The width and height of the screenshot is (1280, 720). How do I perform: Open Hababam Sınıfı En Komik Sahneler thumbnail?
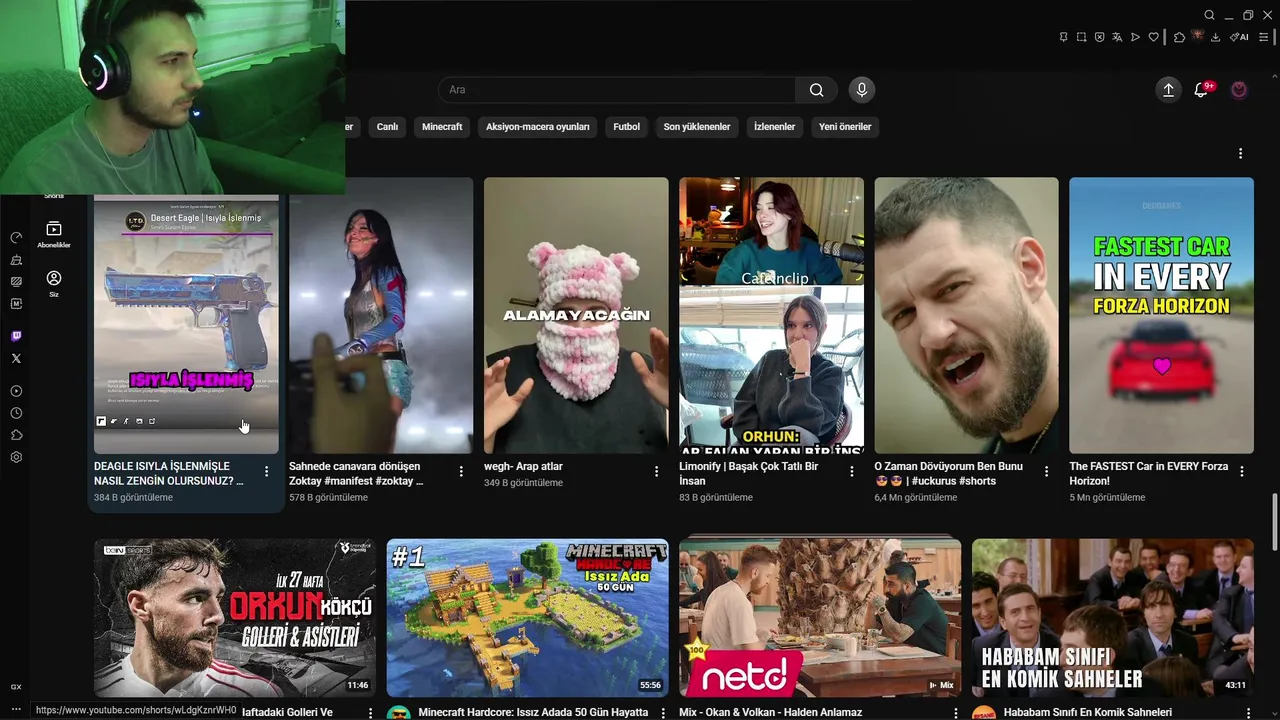coord(1113,618)
